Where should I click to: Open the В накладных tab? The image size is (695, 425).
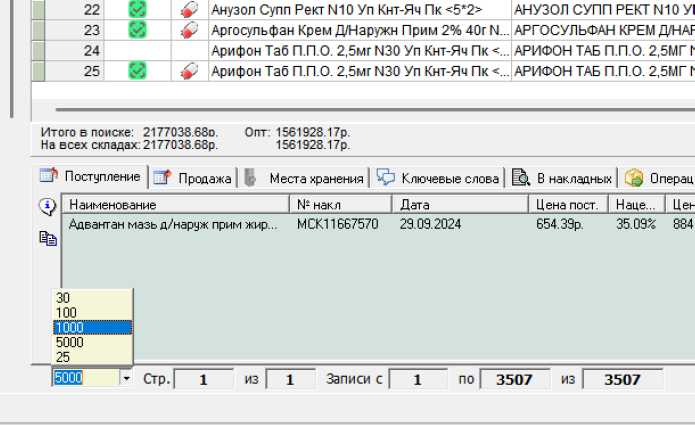563,178
